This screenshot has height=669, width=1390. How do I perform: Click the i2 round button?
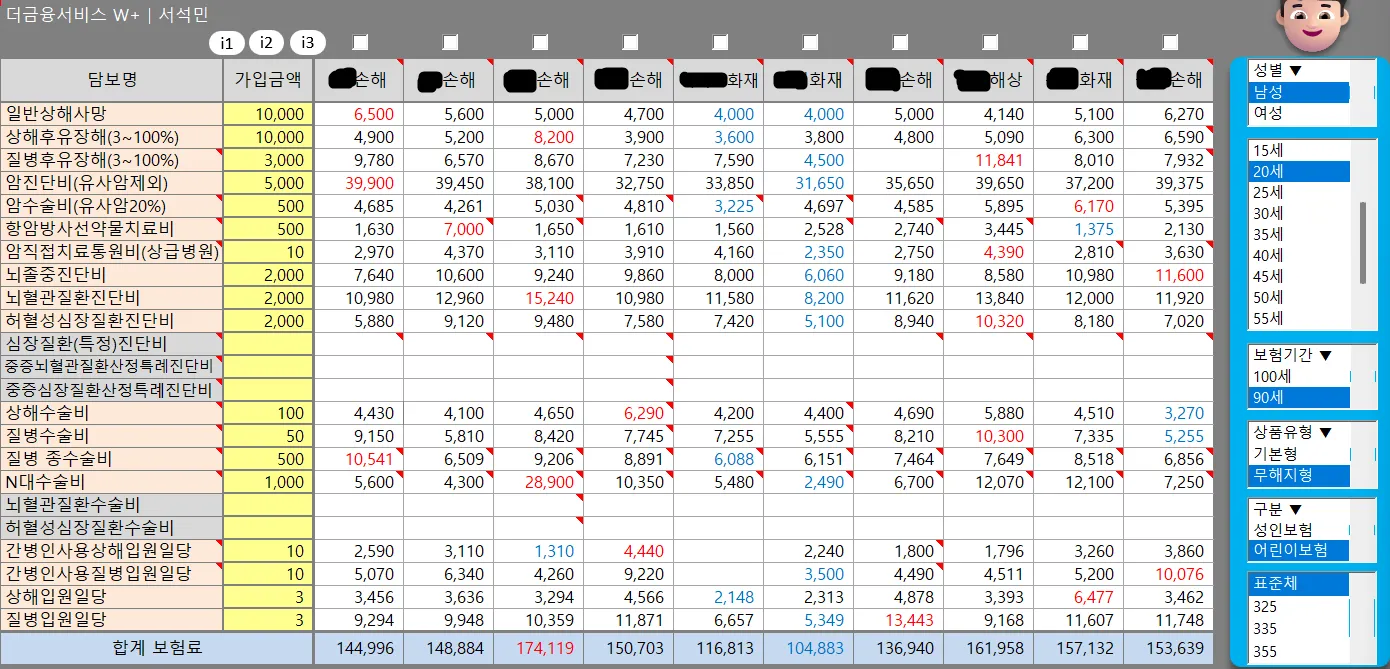(x=267, y=43)
